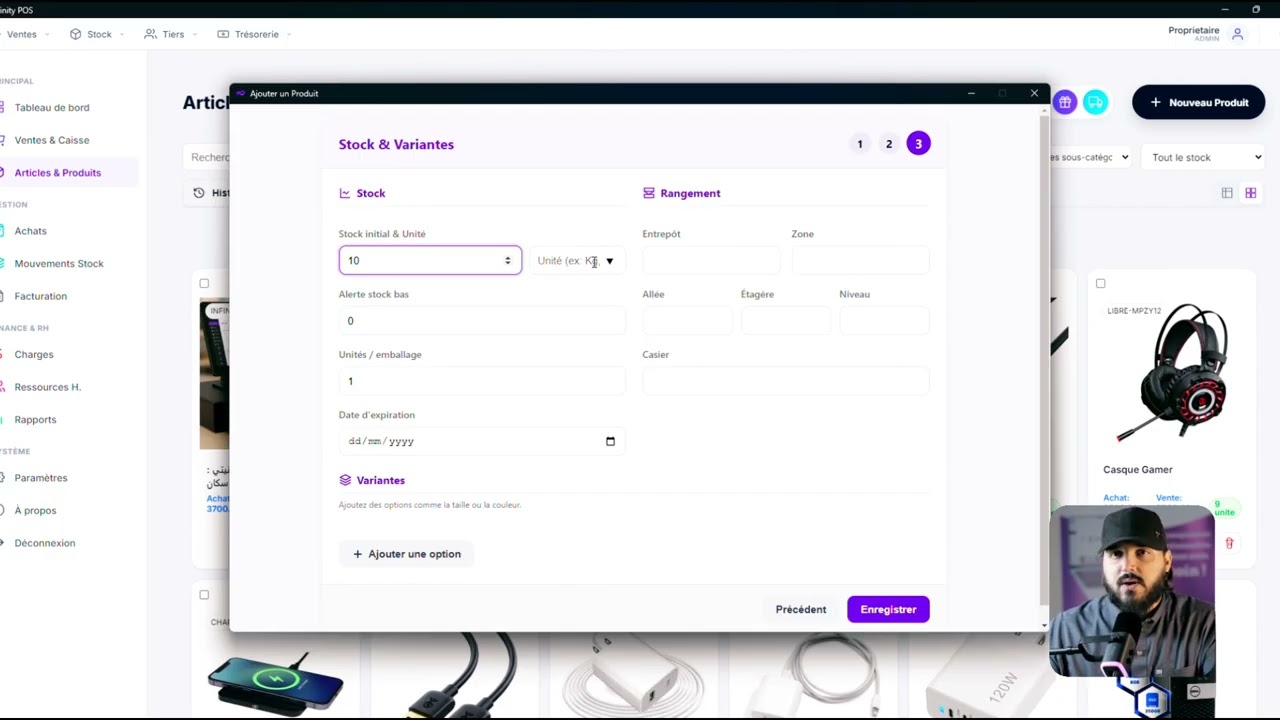Focus the Entrepôt field

tap(711, 260)
